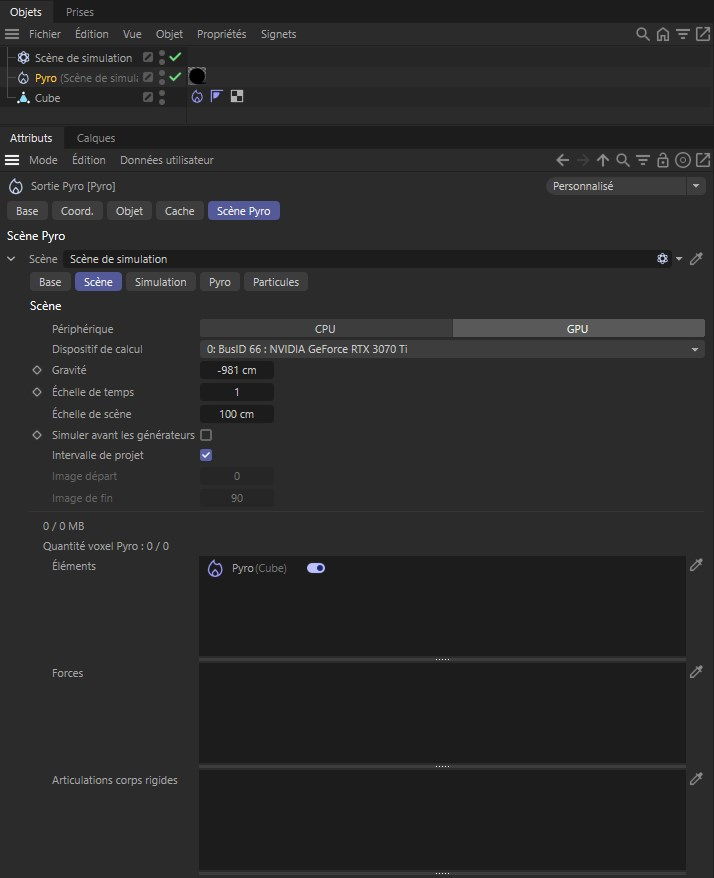Open the Attributs panel in a new window

coord(703,160)
